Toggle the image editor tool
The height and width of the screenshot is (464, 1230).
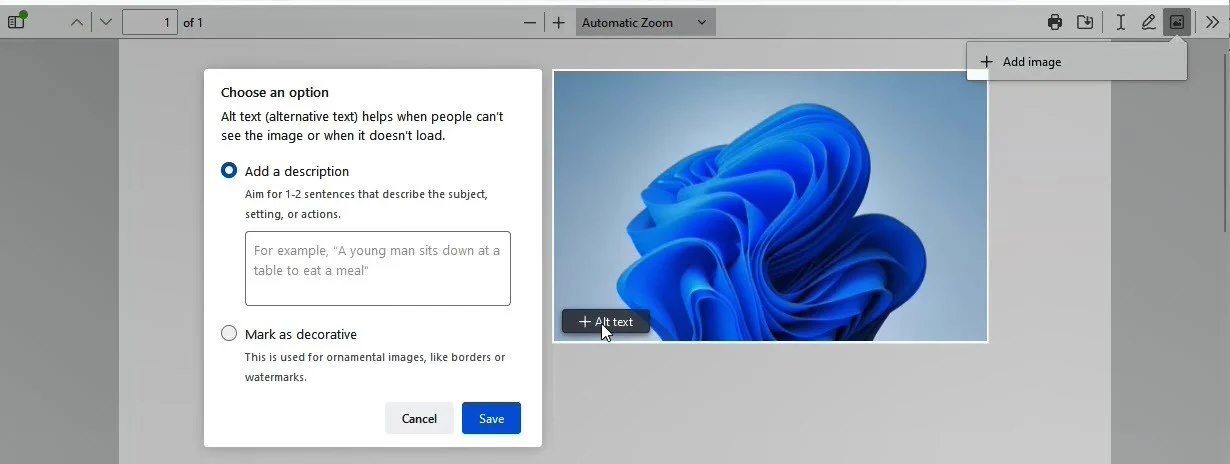1177,22
